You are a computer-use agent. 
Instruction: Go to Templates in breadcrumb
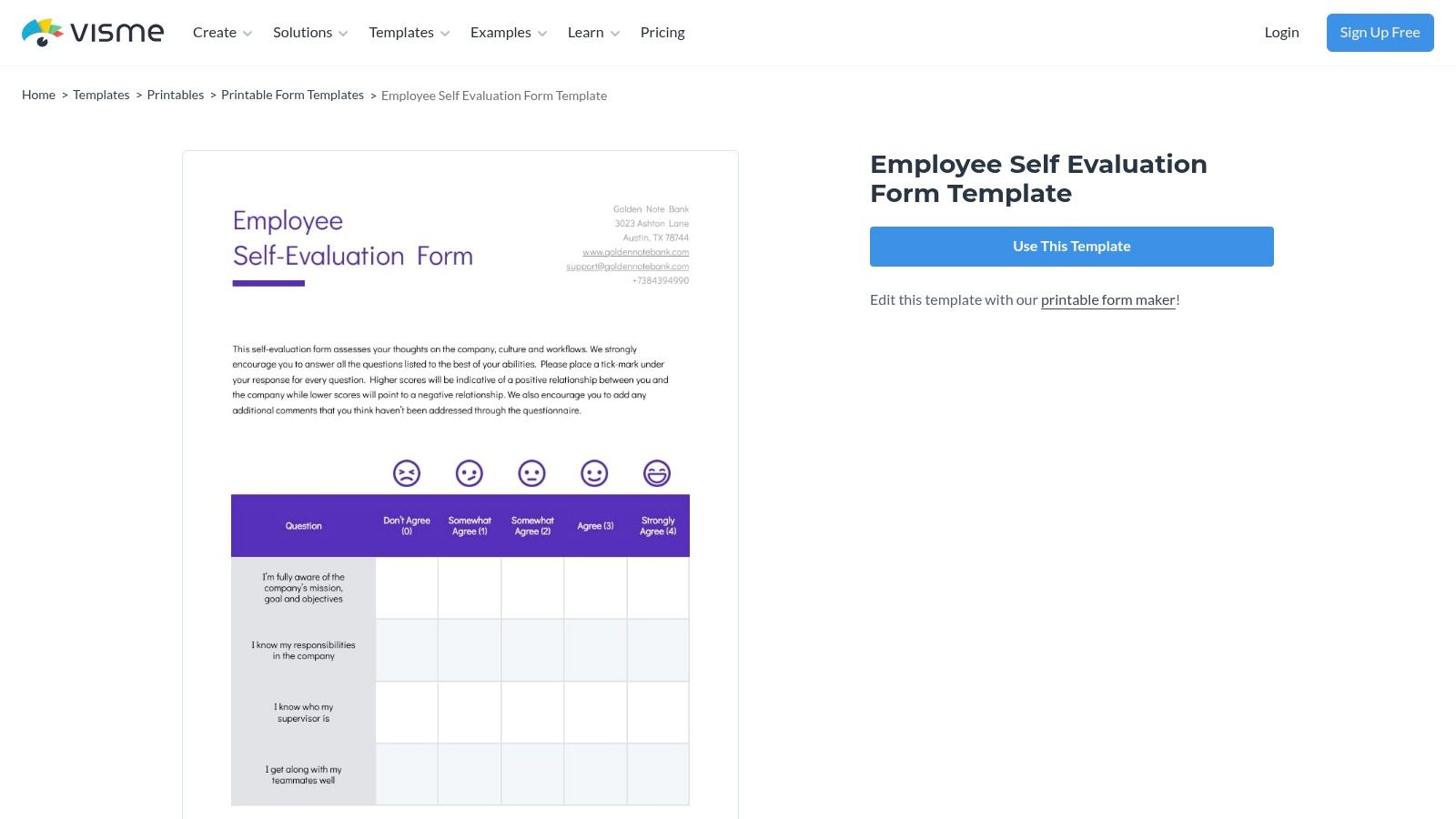[101, 95]
